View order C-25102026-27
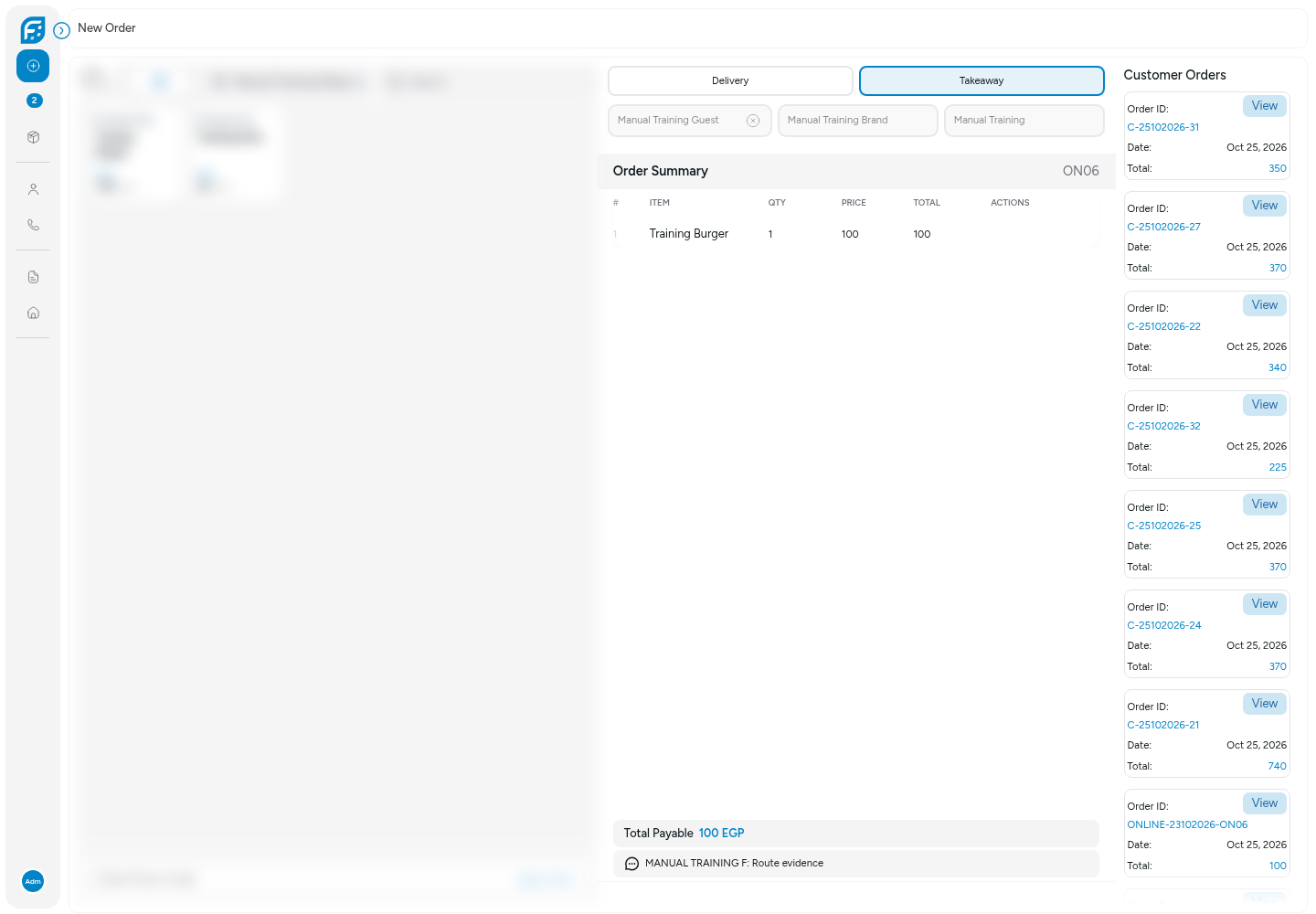The image size is (1316, 914). [x=1265, y=206]
